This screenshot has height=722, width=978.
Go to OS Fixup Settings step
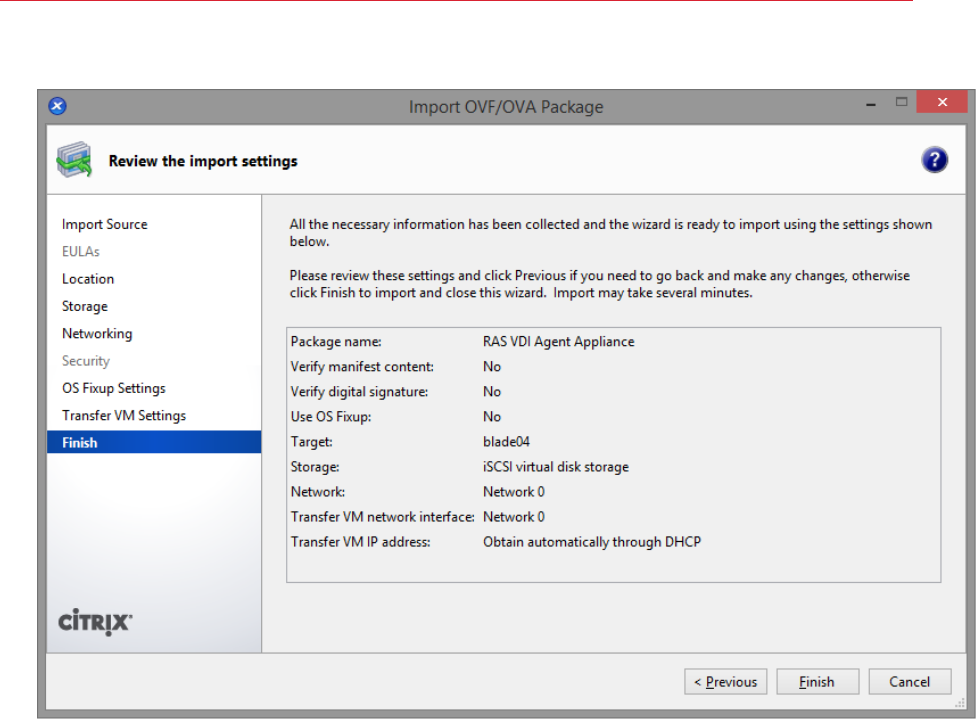[x=114, y=388]
